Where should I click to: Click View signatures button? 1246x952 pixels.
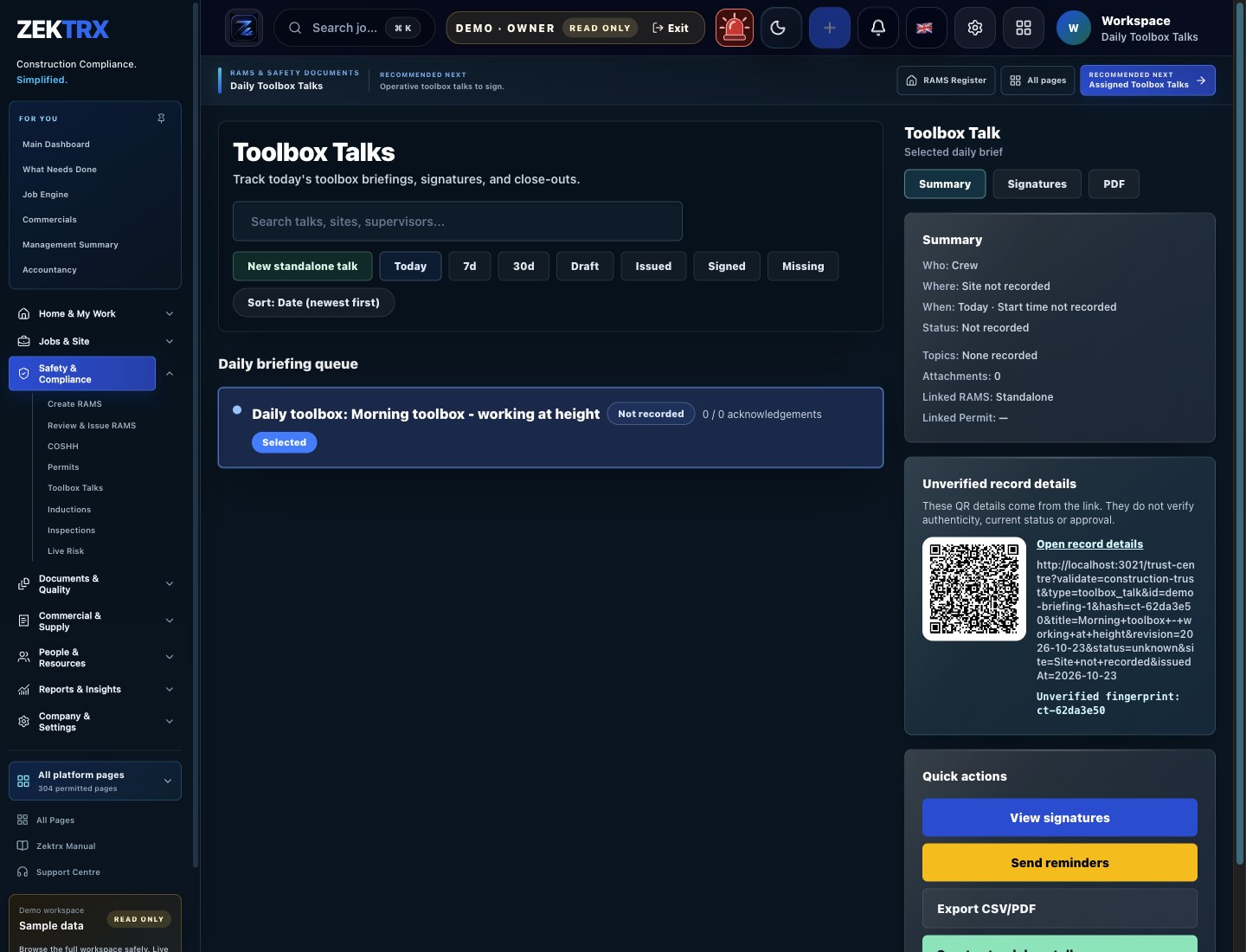pyautogui.click(x=1060, y=818)
